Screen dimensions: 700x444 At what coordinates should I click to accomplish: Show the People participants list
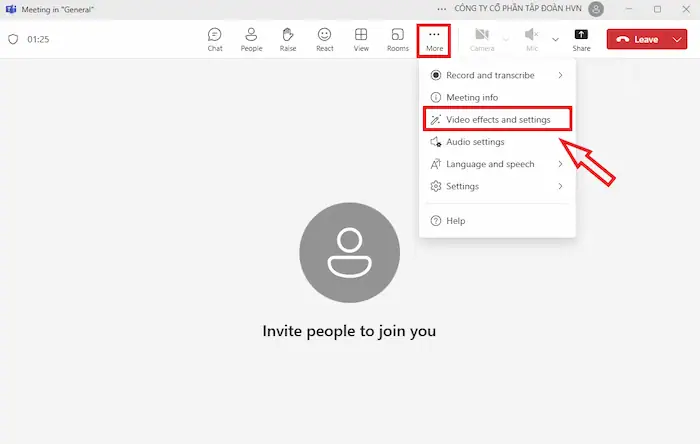click(251, 39)
